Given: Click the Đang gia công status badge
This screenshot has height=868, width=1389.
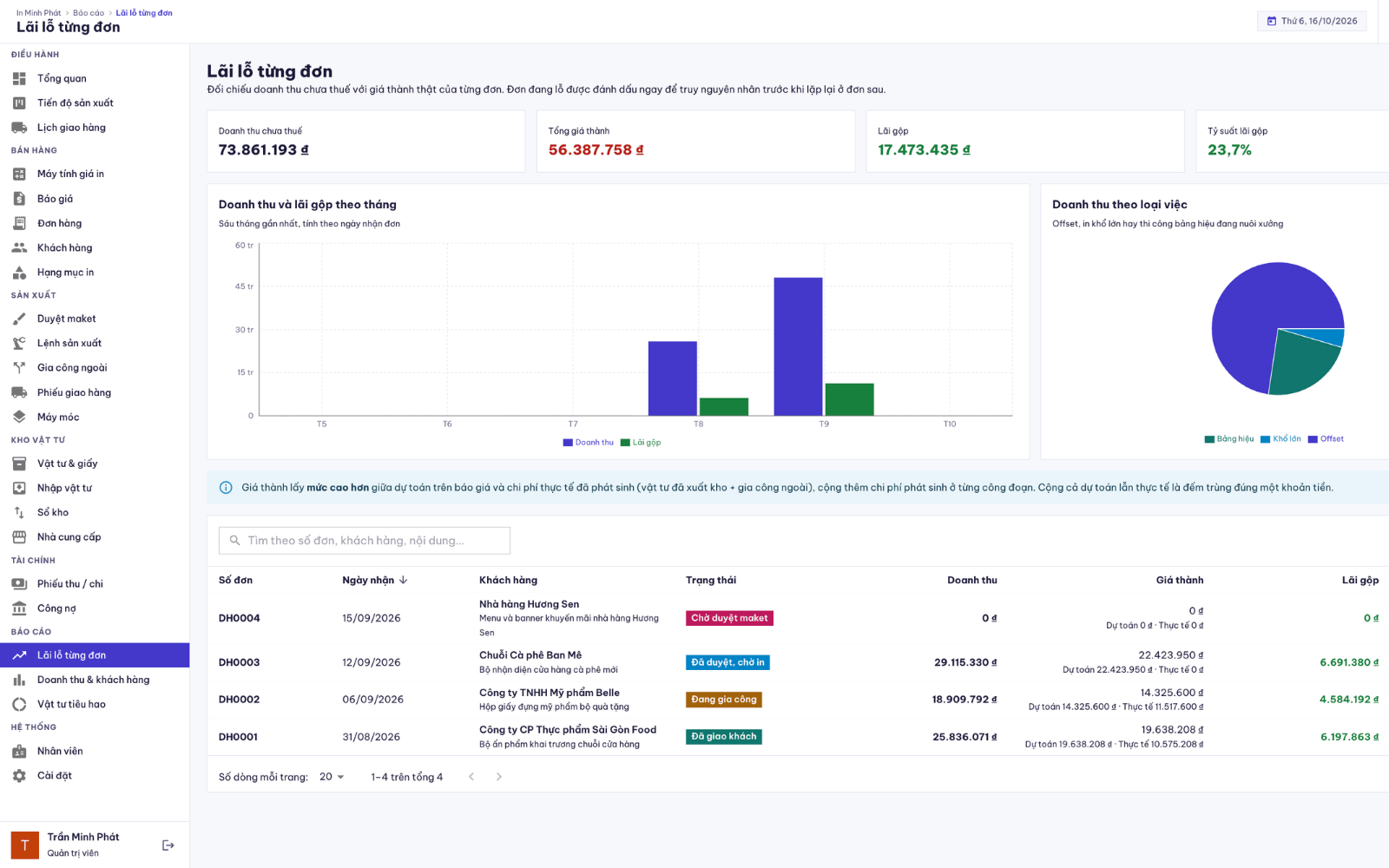Looking at the screenshot, I should (x=724, y=700).
